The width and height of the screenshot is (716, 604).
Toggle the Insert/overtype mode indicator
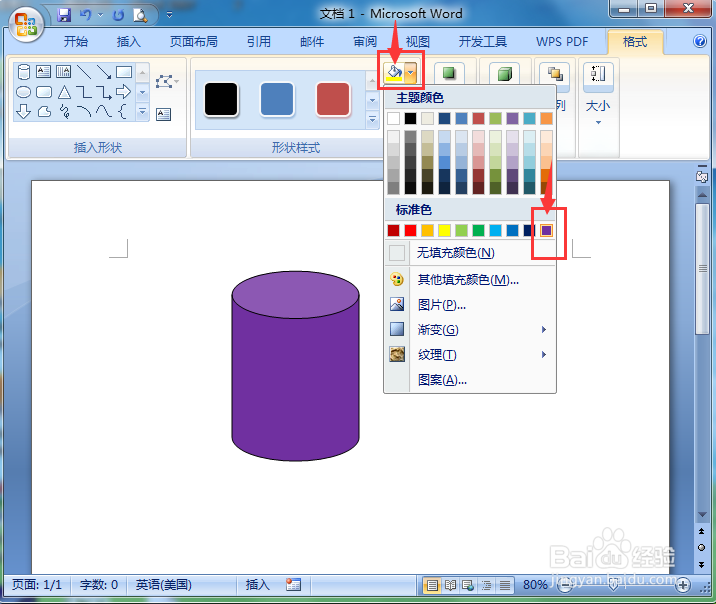coord(258,584)
